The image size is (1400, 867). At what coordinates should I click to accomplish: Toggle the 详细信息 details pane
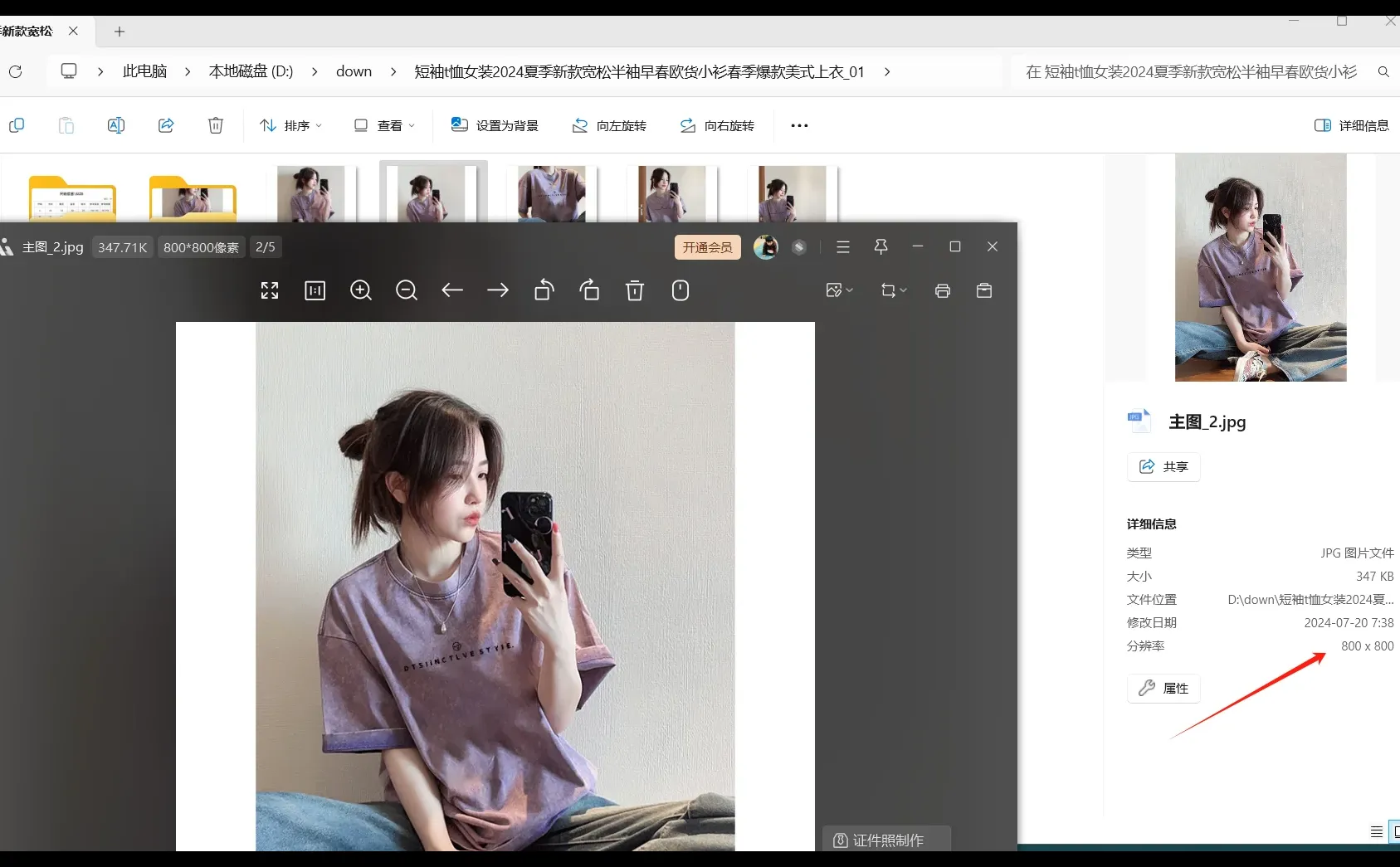point(1349,125)
